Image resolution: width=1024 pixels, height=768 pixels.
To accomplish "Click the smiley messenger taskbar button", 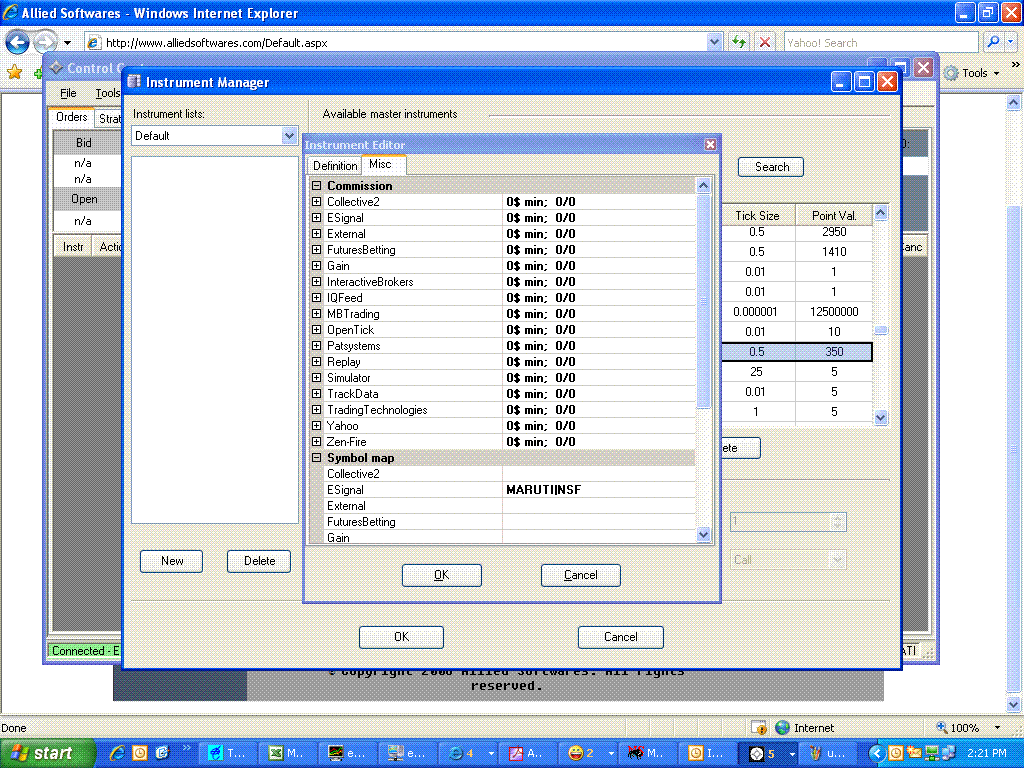I will click(x=590, y=753).
